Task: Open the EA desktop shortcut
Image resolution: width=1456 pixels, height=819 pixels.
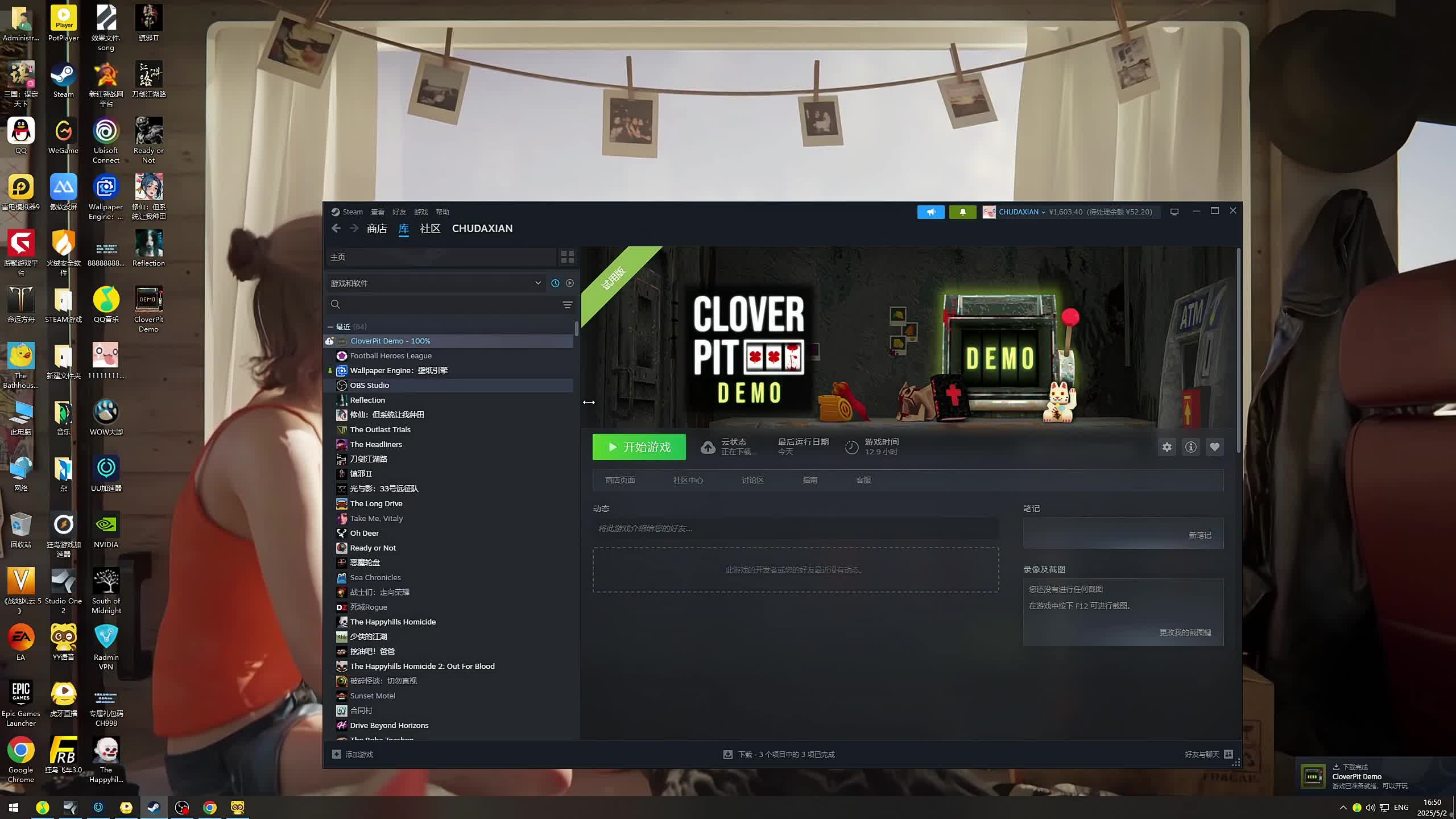Action: [x=21, y=643]
